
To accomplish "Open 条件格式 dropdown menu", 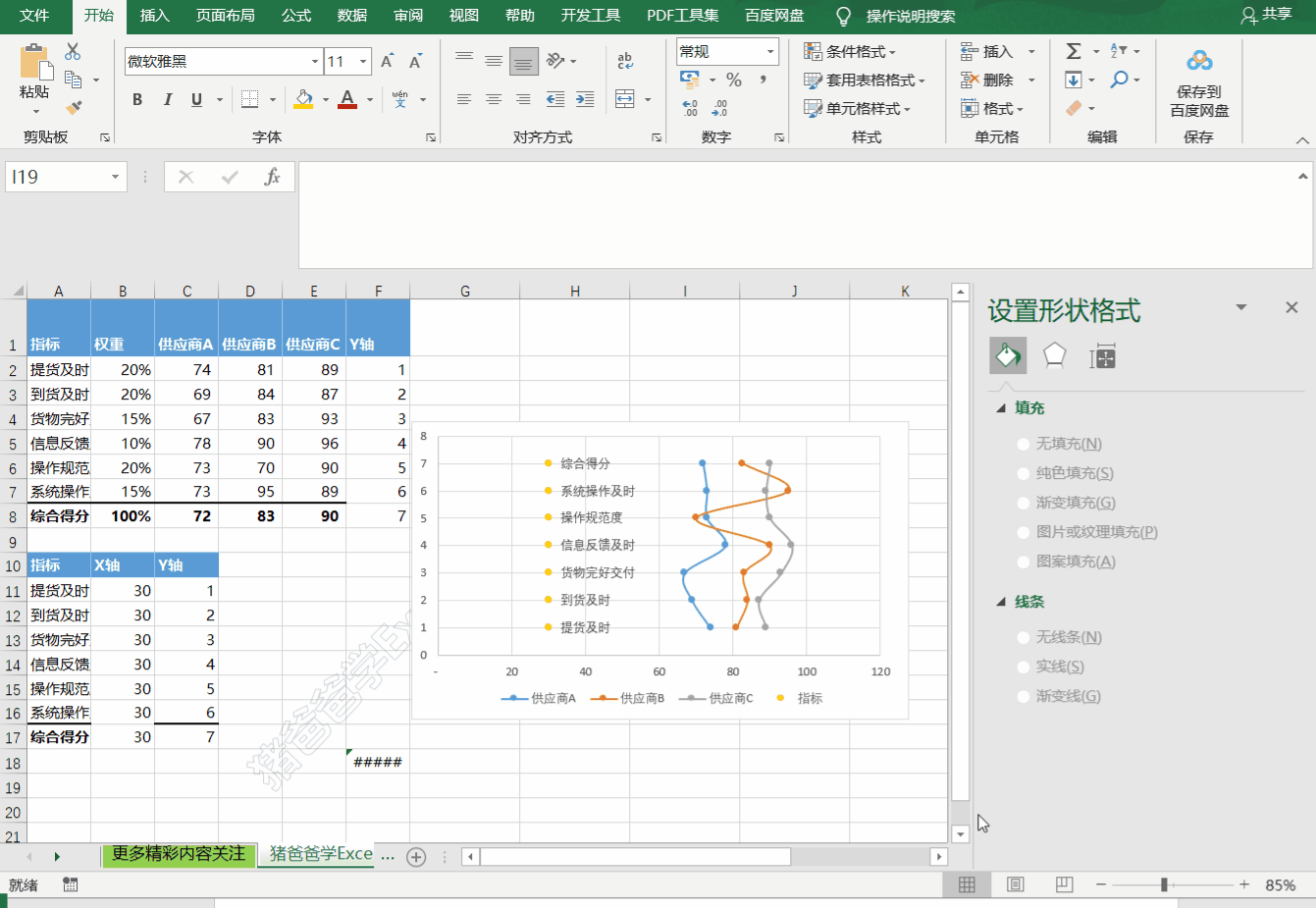I will 851,51.
